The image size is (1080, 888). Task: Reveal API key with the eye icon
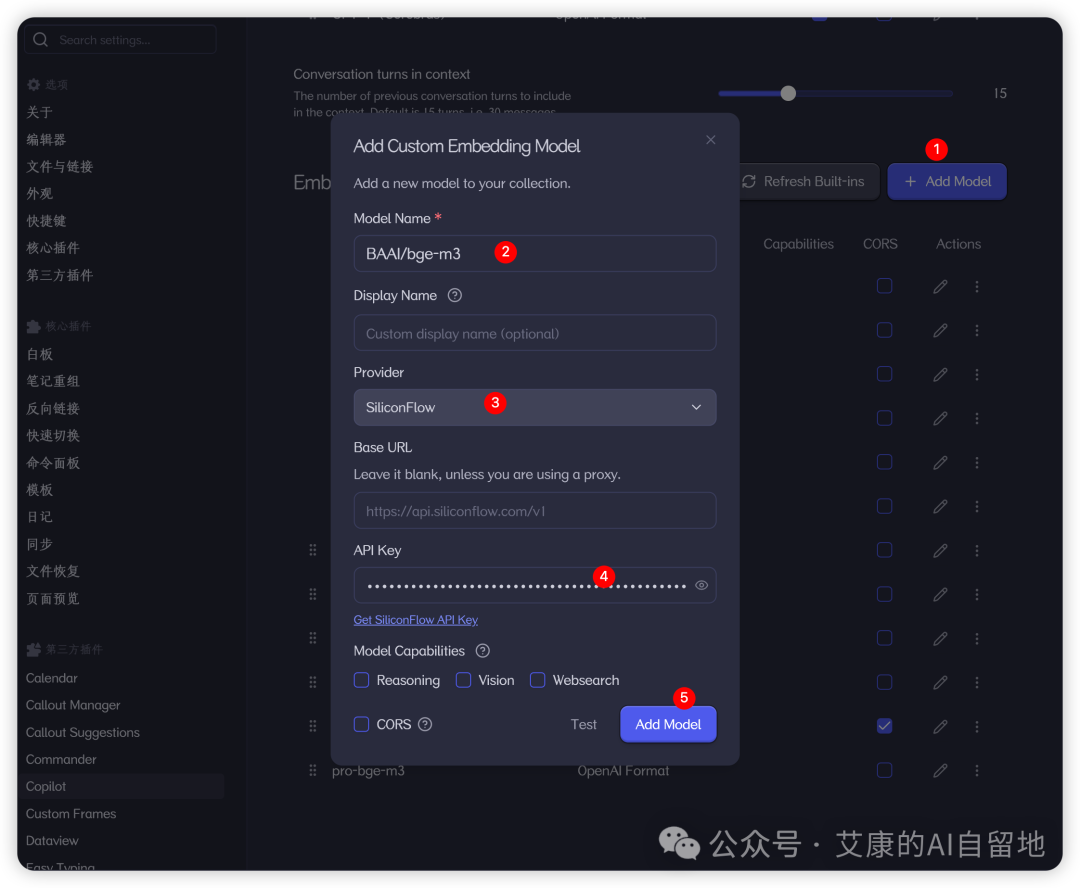pos(701,586)
